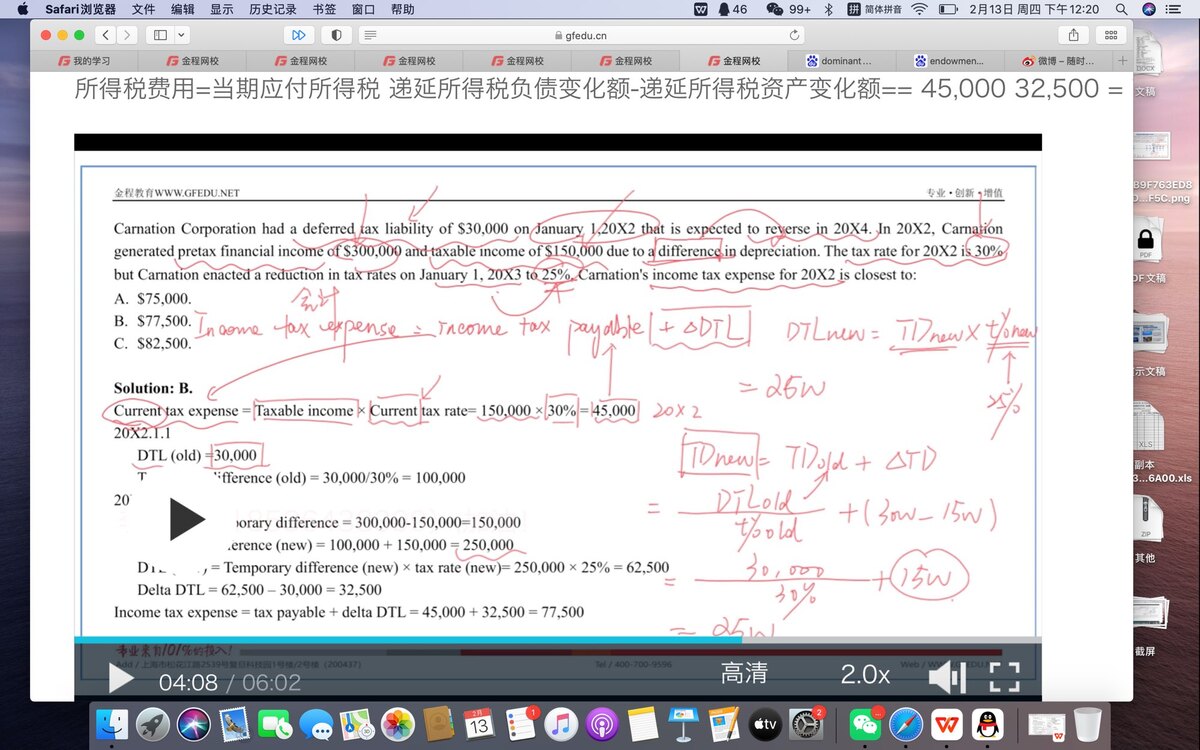Open Reminders in the Dock

520,723
